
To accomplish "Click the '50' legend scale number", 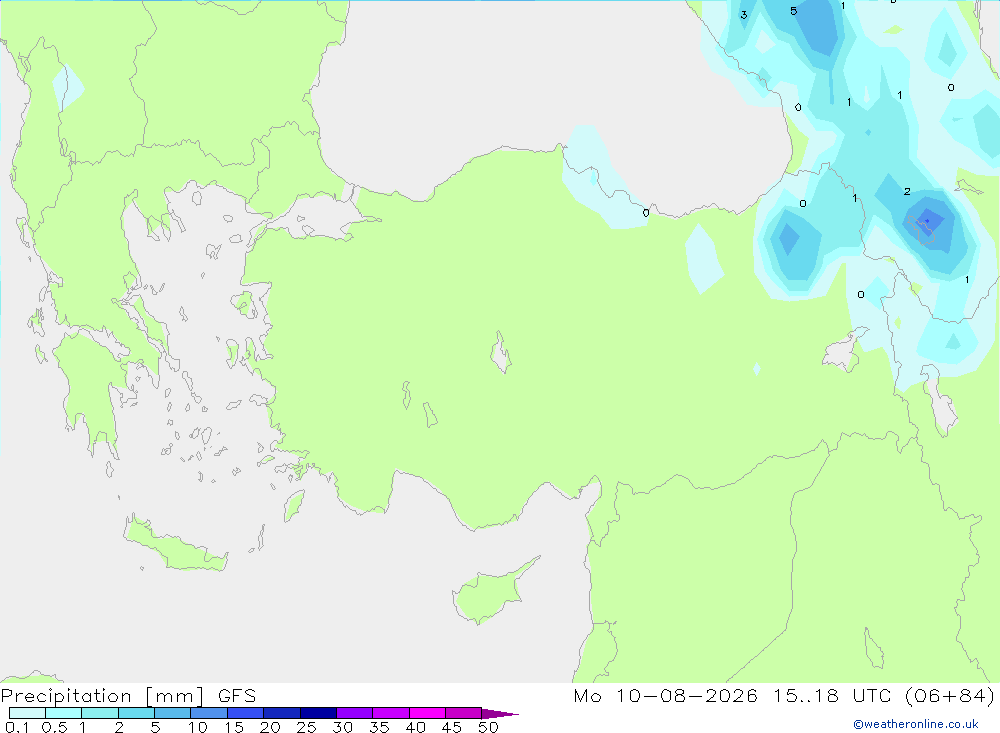I will click(x=489, y=727).
